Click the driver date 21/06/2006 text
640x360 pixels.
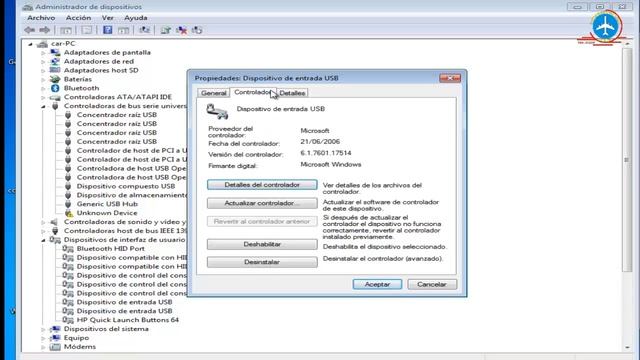[x=320, y=142]
